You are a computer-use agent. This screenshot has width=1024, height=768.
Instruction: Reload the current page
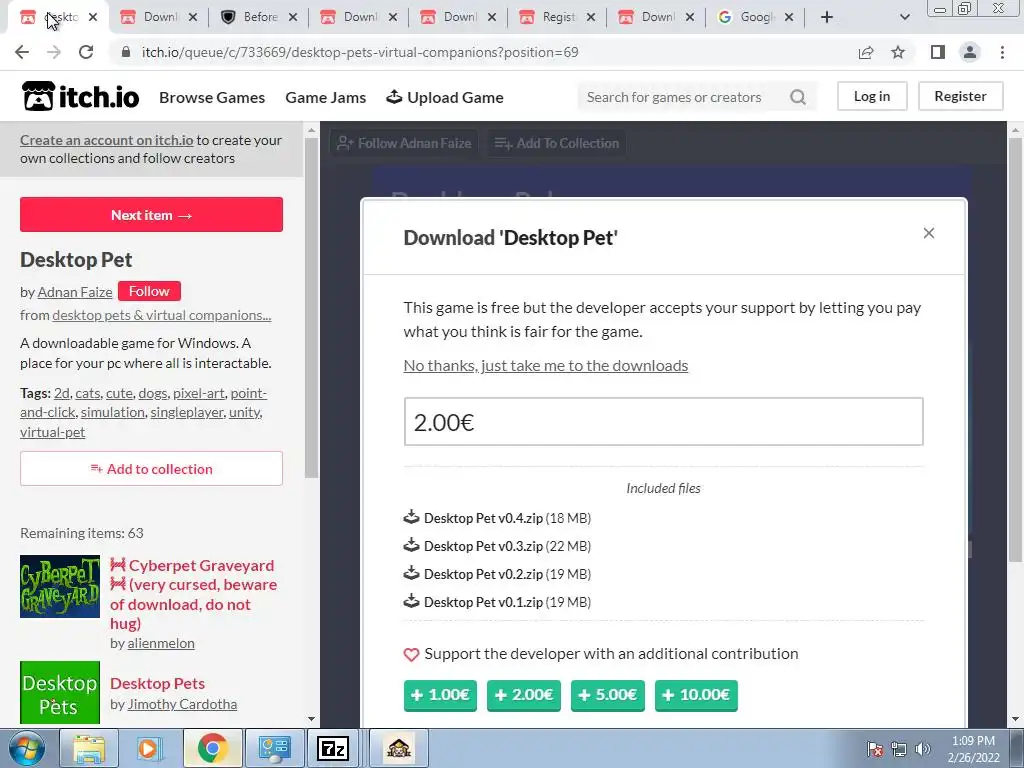86,52
